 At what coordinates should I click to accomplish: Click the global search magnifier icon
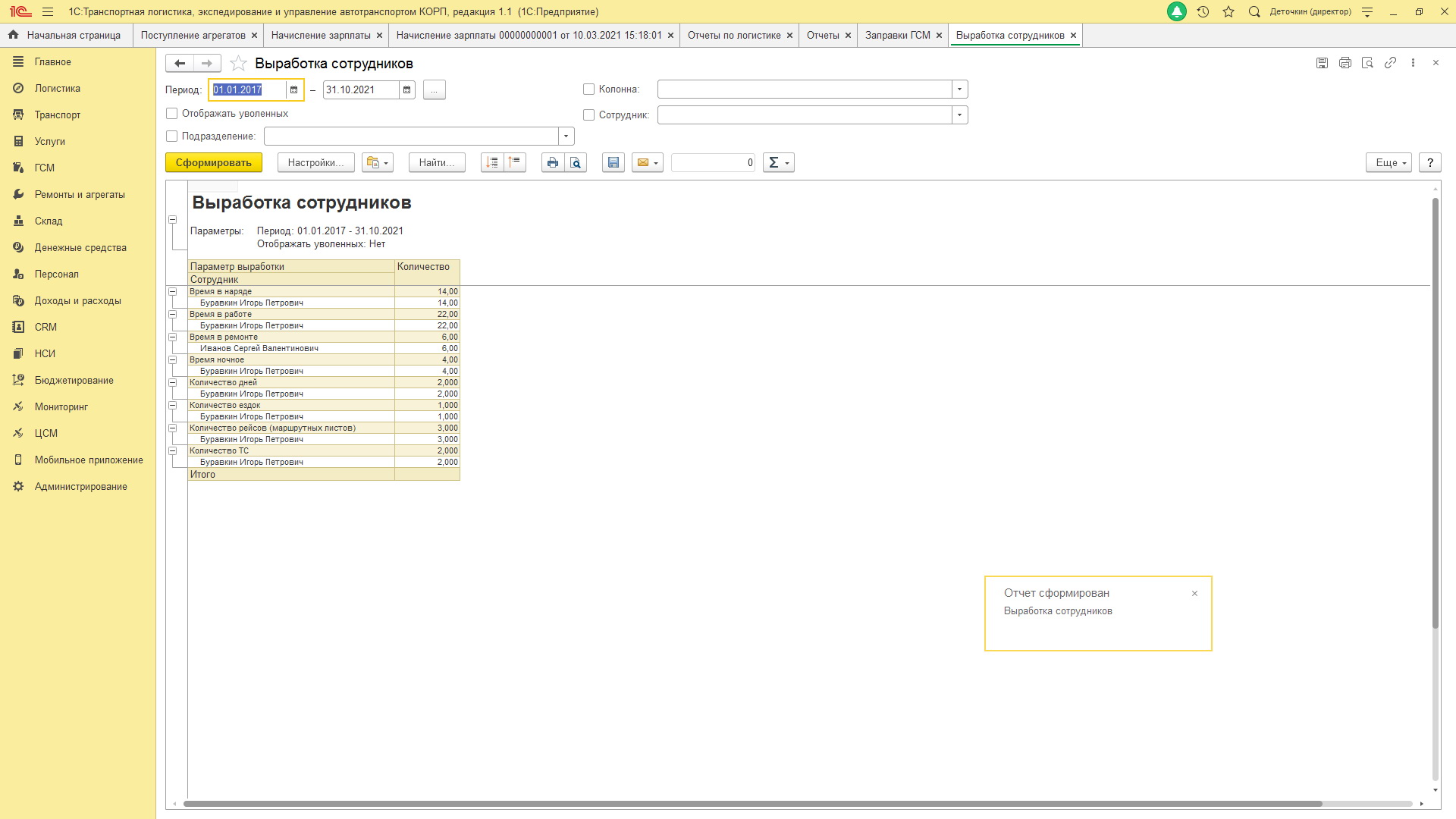click(x=1254, y=12)
